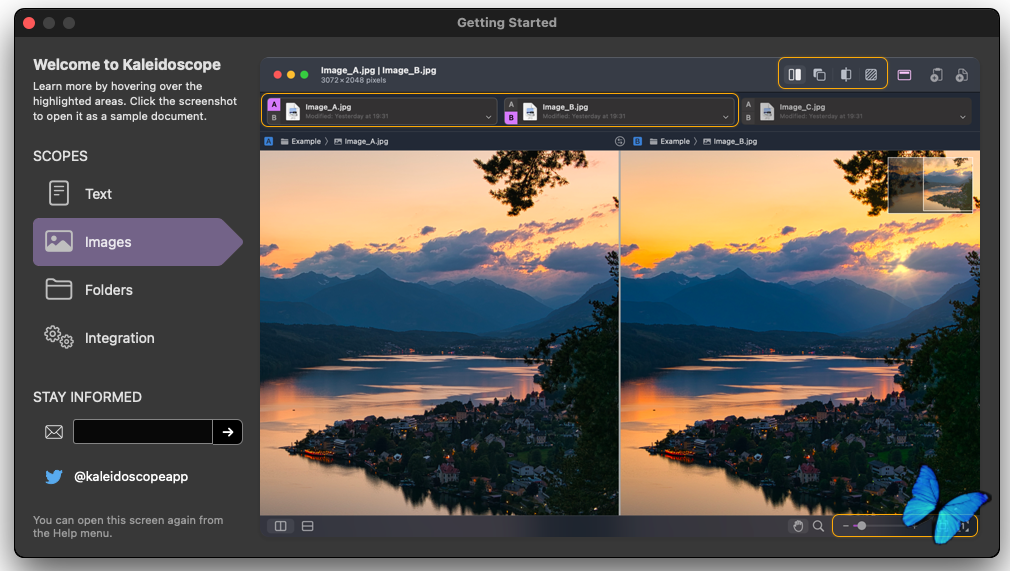Screen dimensions: 1010x571
Task: Open the Integration scope
Action: pos(119,338)
